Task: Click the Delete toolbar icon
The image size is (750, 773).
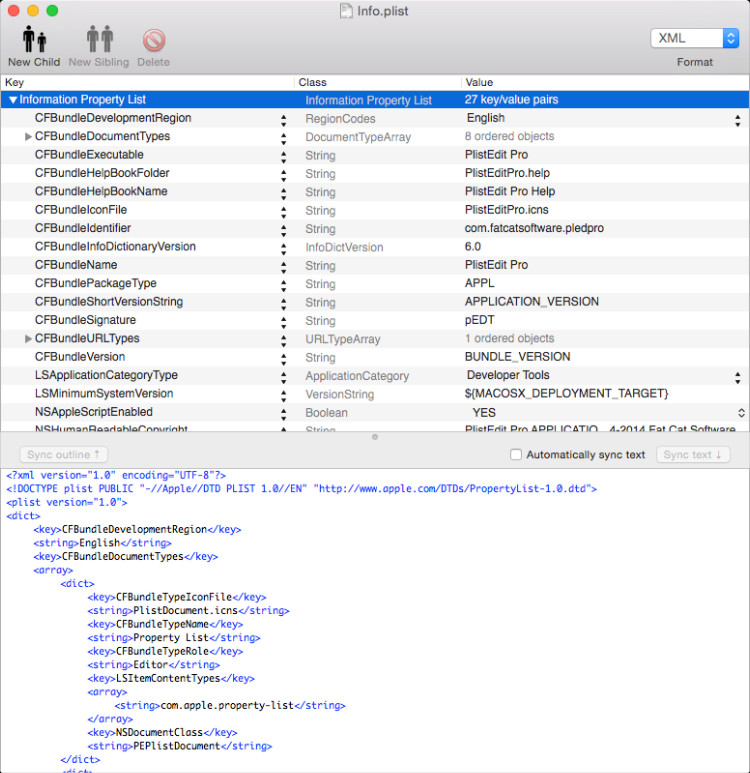Action: [154, 40]
